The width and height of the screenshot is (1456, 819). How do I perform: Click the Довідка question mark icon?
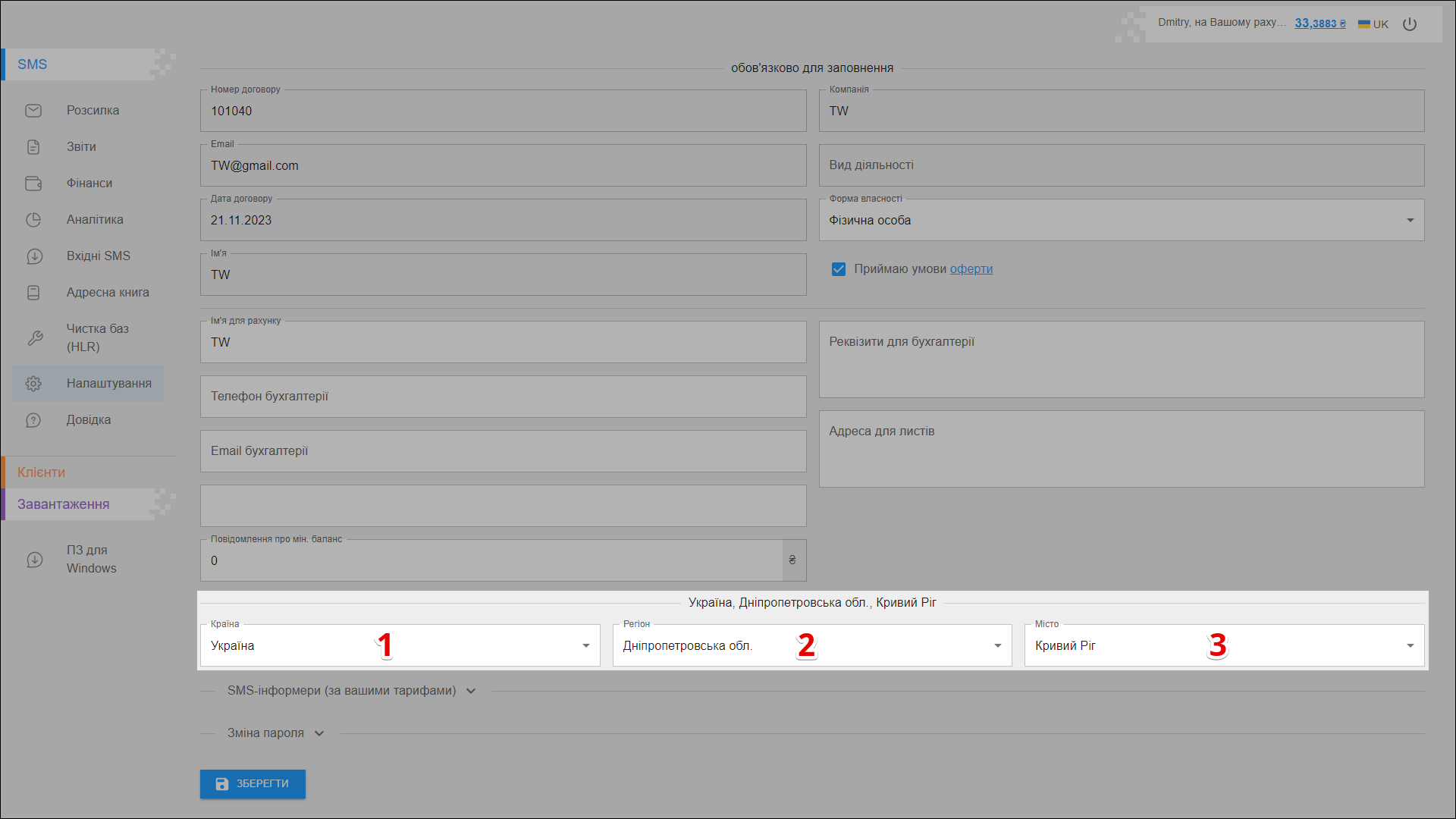(33, 420)
